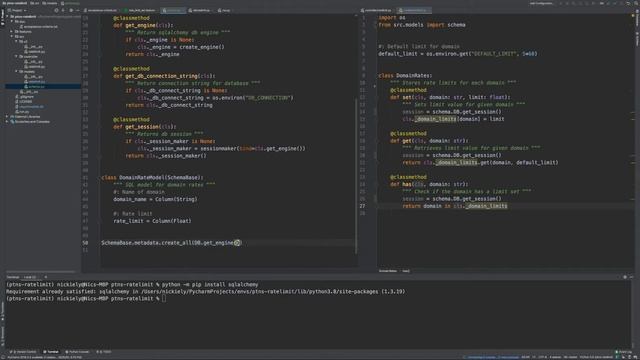This screenshot has height=360, width=640.
Task: Click Add Configuration button in toolbar
Action: [541, 3]
